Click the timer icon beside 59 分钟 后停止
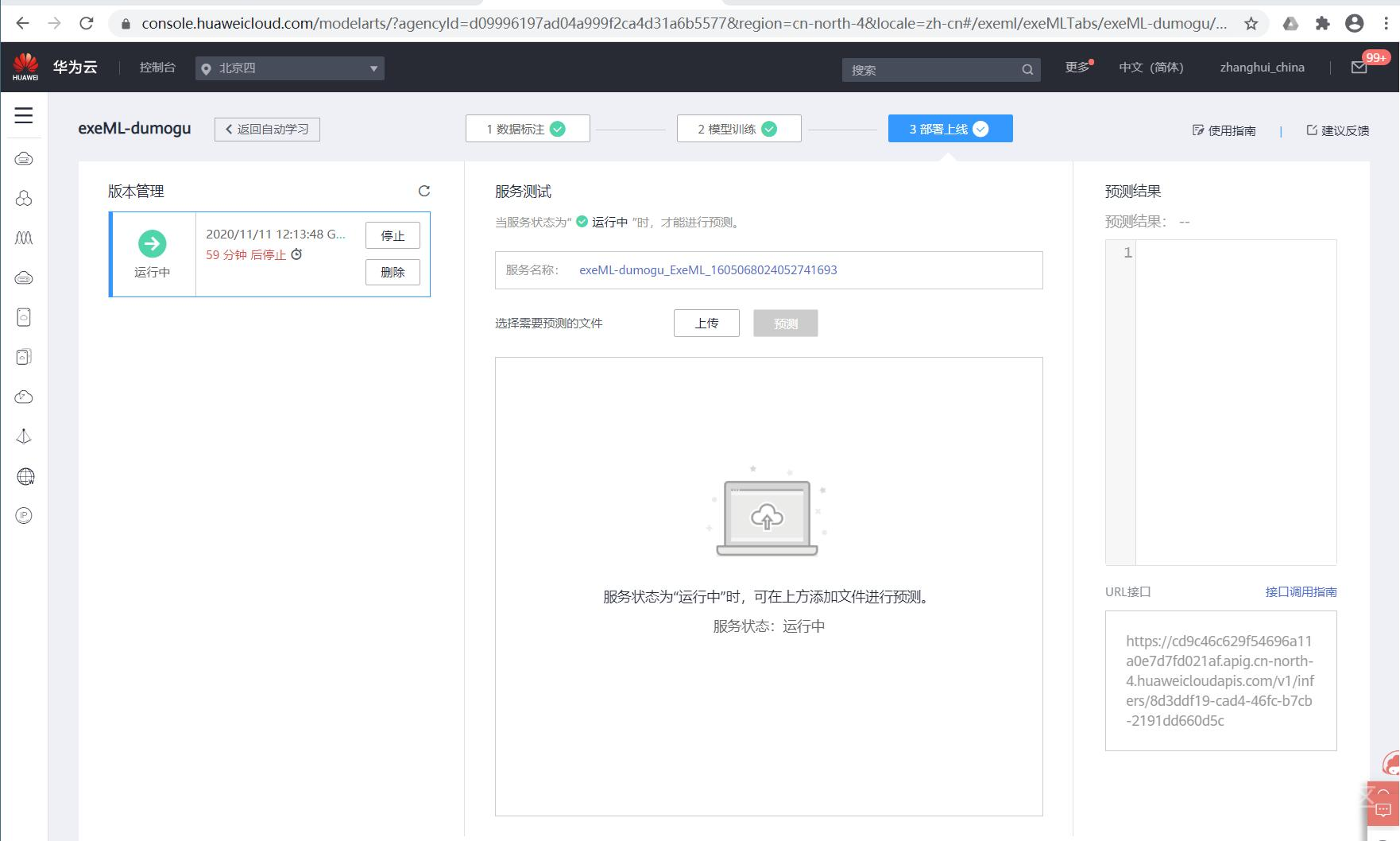1400x841 pixels. click(296, 254)
